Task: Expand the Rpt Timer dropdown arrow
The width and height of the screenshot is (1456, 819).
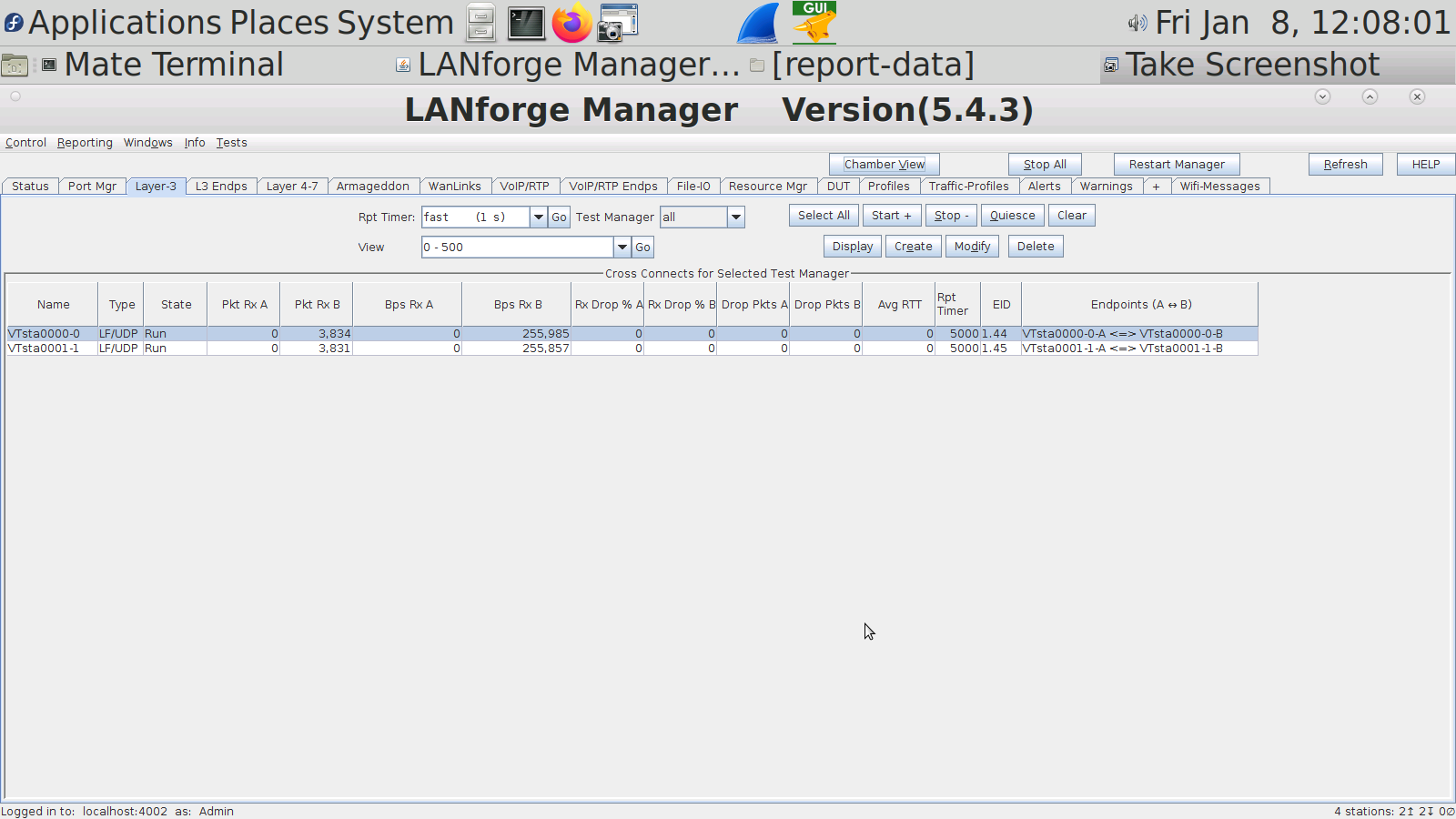Action: 539,217
